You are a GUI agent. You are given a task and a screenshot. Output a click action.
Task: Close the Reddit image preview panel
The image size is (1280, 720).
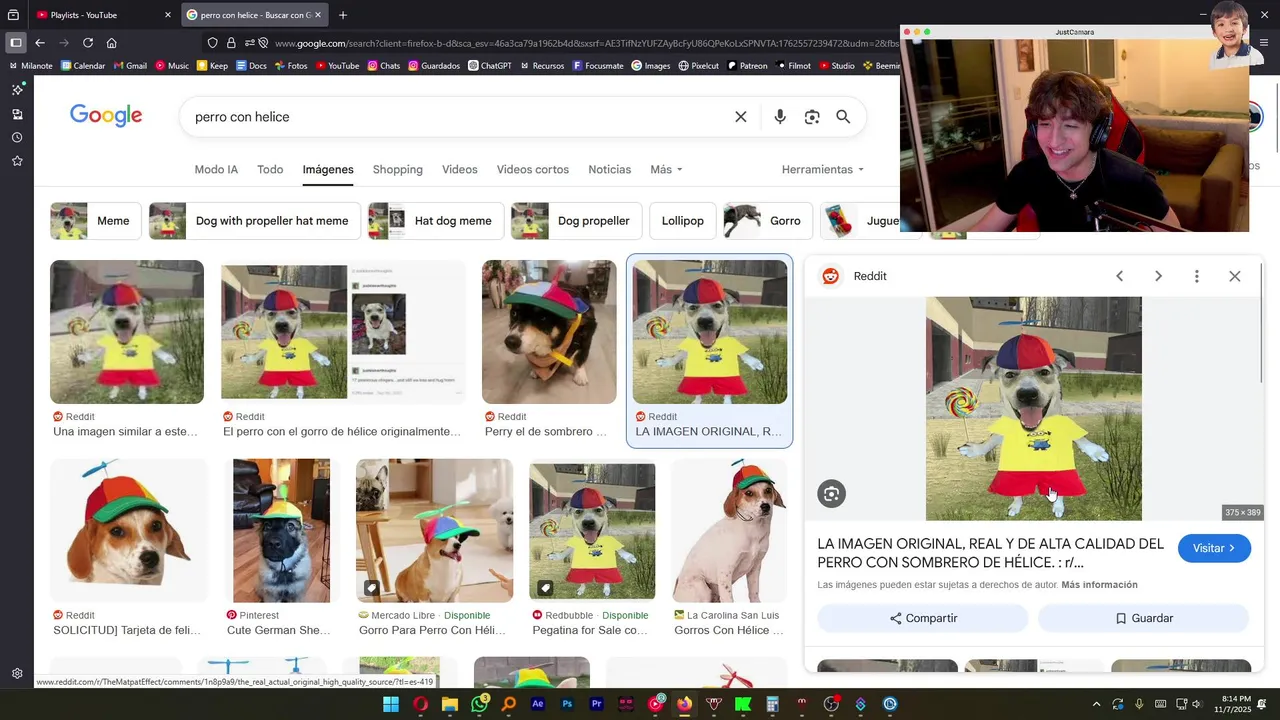pos(1235,276)
